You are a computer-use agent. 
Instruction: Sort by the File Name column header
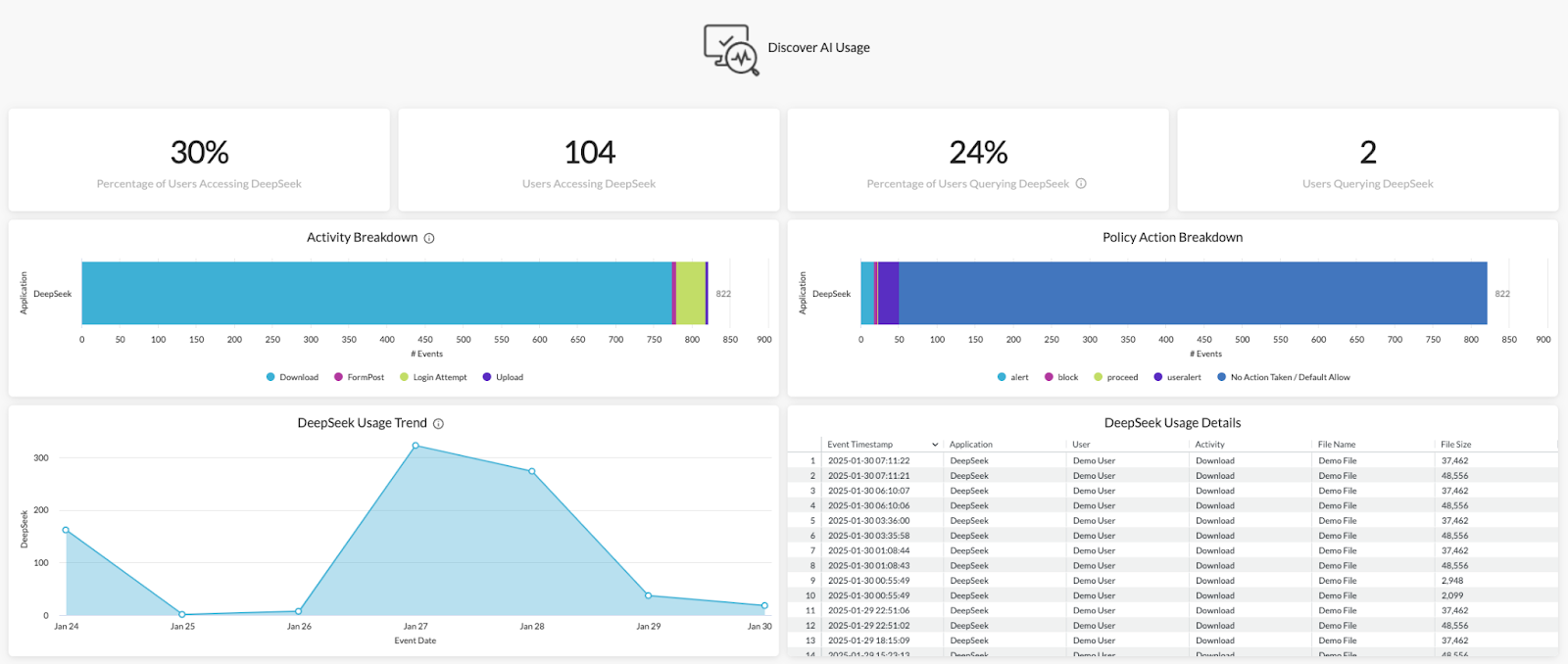coord(1337,445)
